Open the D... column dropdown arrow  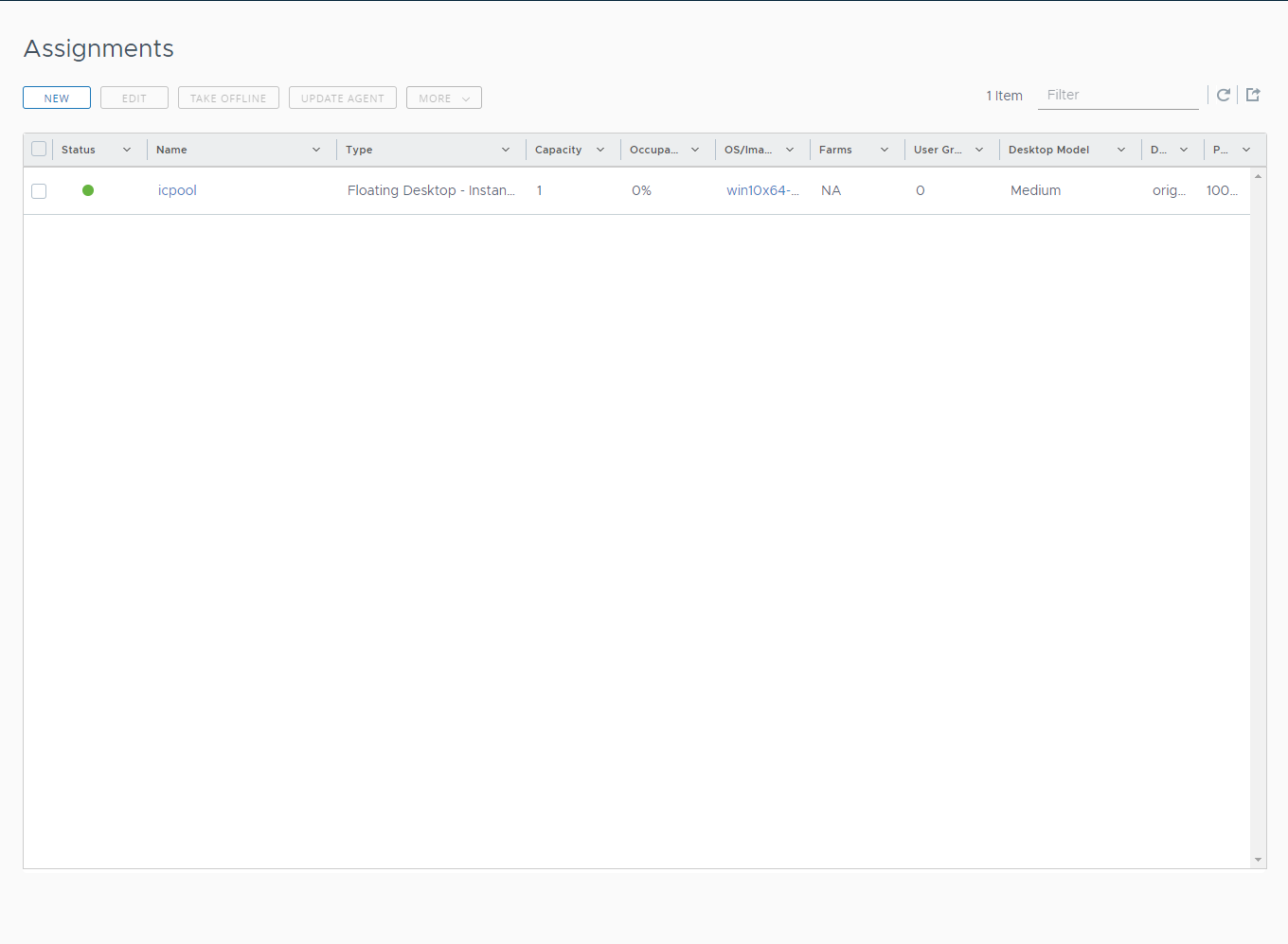pos(1184,150)
